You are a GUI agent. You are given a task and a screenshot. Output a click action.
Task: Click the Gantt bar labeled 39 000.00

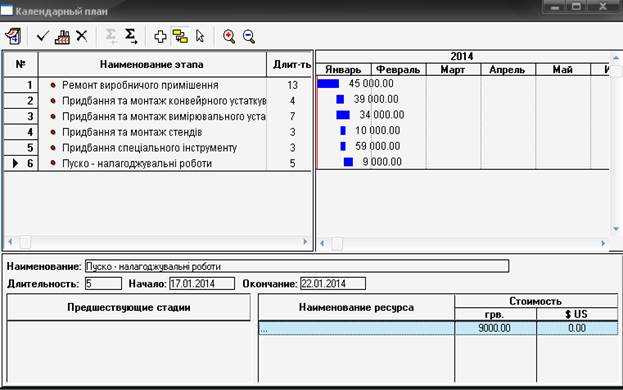click(x=340, y=99)
